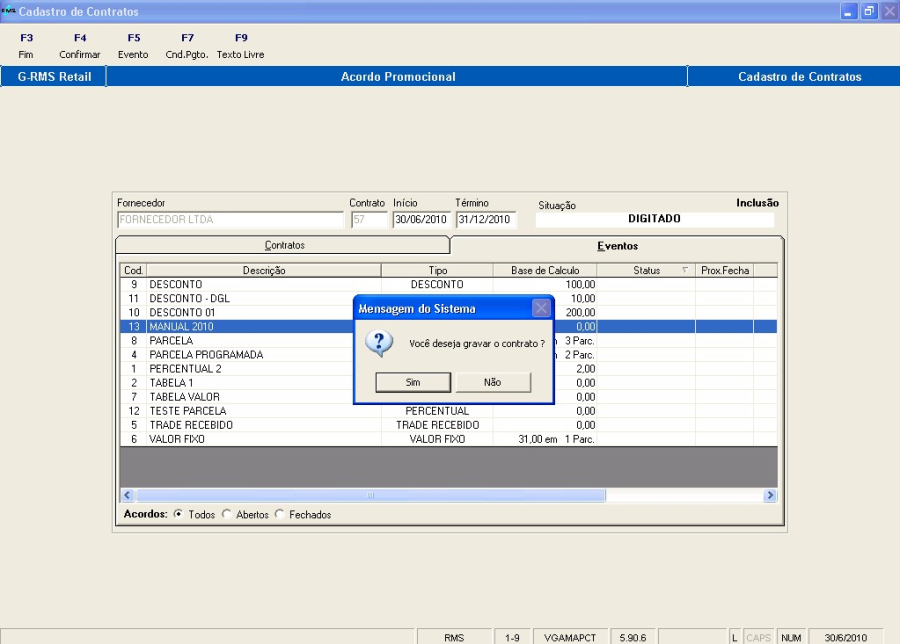Open F7 Cnd.Pgto. payment conditions
Image resolution: width=900 pixels, height=644 pixels.
(x=187, y=46)
